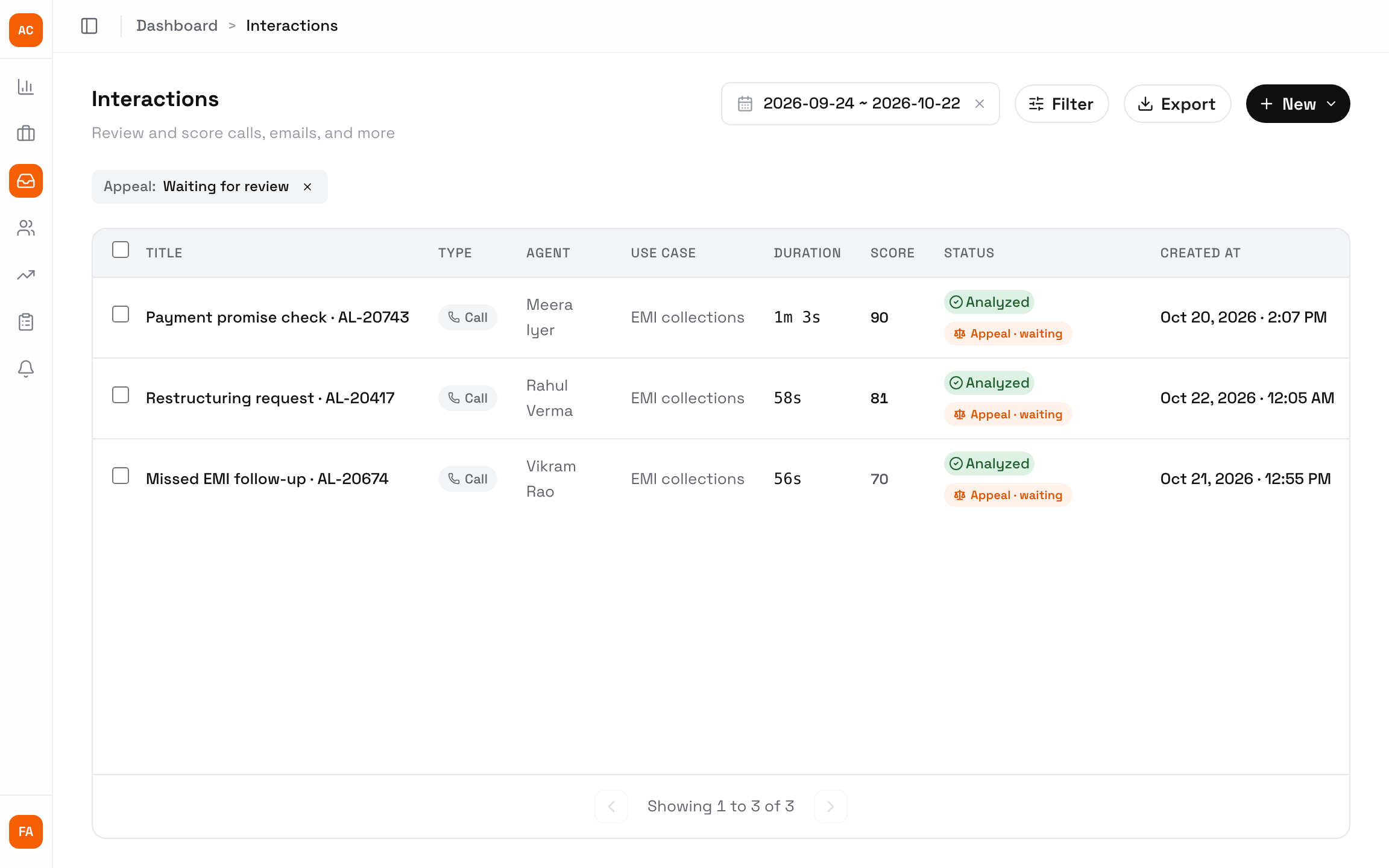Click score 90 cell
This screenshot has width=1389, height=868.
[x=880, y=318]
